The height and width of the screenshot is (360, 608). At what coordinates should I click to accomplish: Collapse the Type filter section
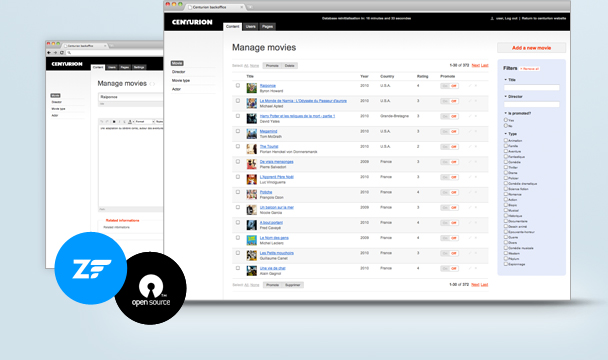(506, 133)
